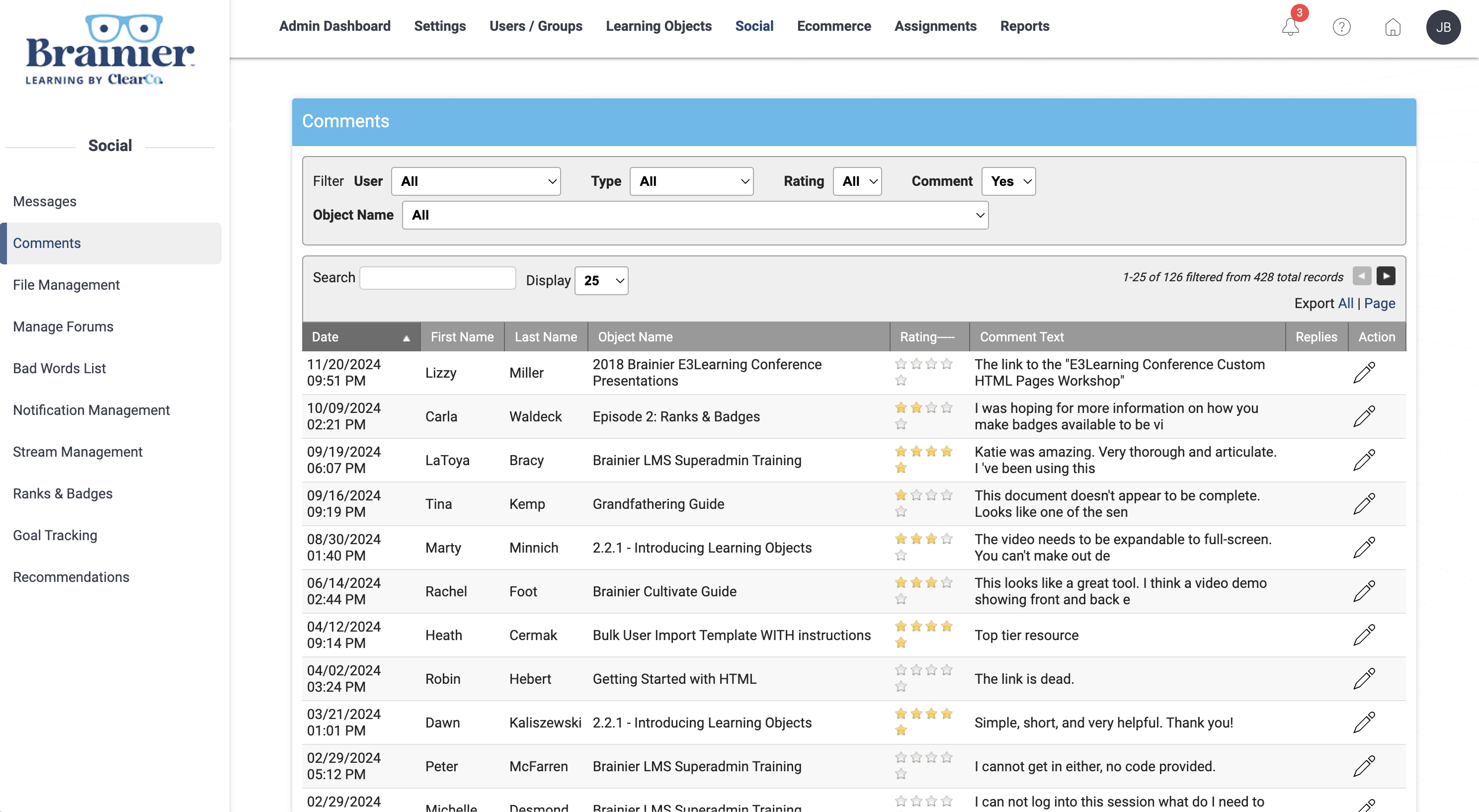This screenshot has width=1479, height=812.
Task: Open File Management in sidebar
Action: pyautogui.click(x=67, y=285)
